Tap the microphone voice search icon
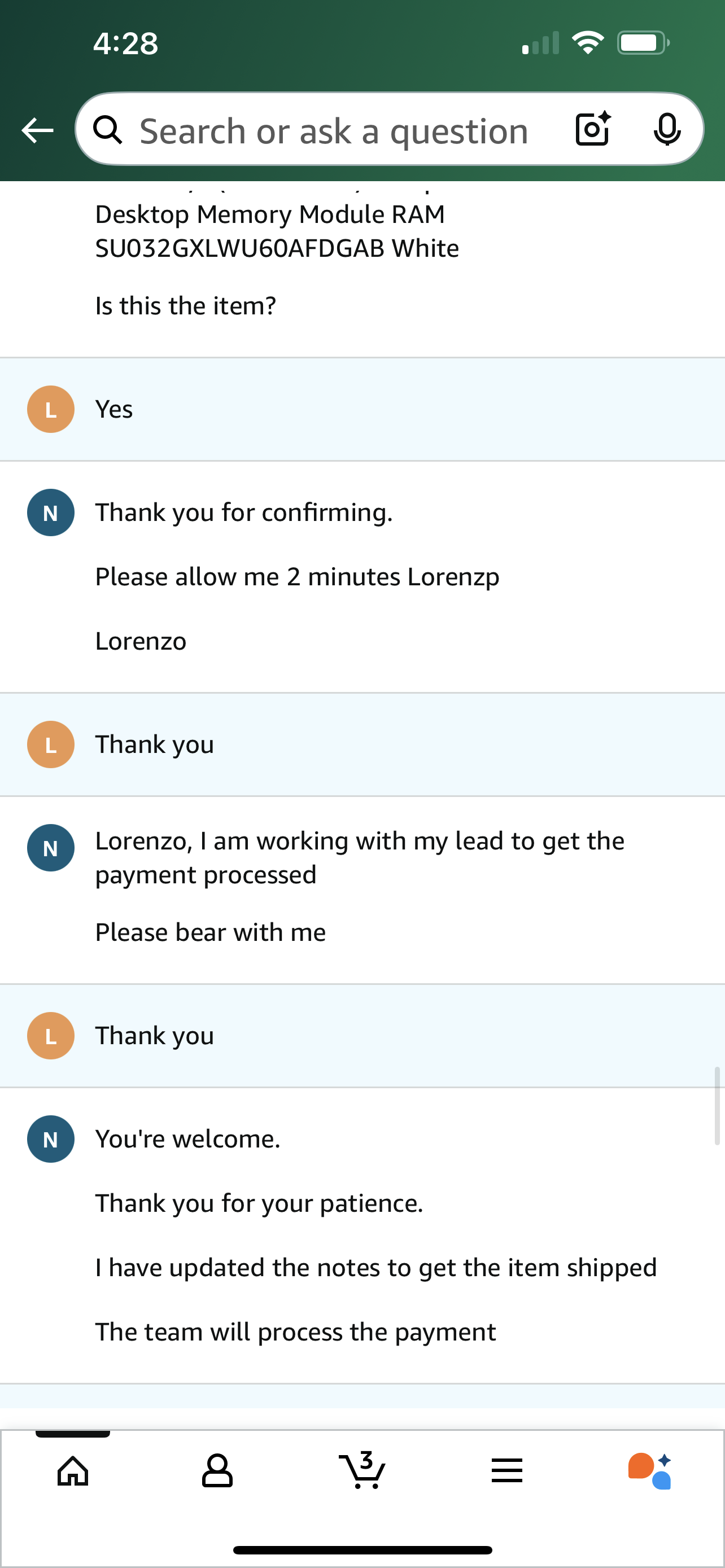The image size is (725, 1568). pos(667,129)
